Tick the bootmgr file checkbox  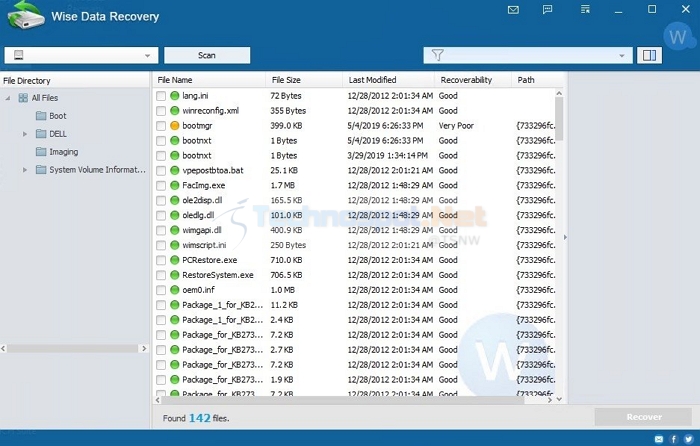(161, 126)
